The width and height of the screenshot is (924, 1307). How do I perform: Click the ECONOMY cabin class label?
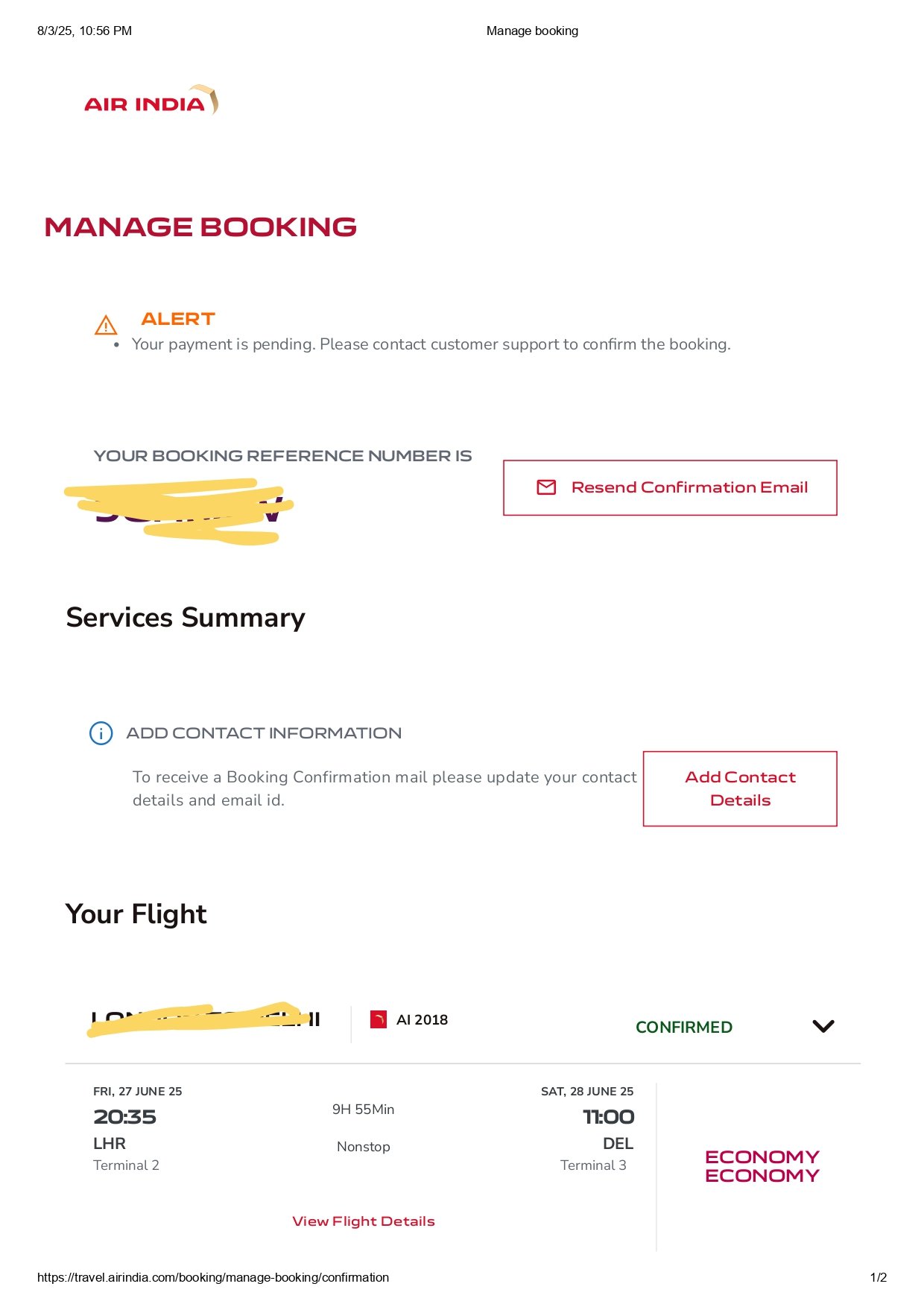762,1166
